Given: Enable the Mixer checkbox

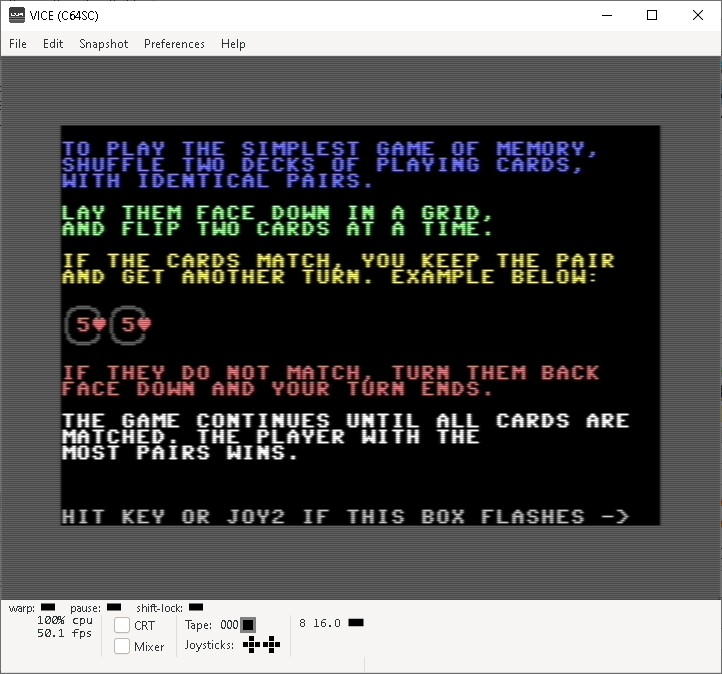Looking at the screenshot, I should (x=122, y=646).
